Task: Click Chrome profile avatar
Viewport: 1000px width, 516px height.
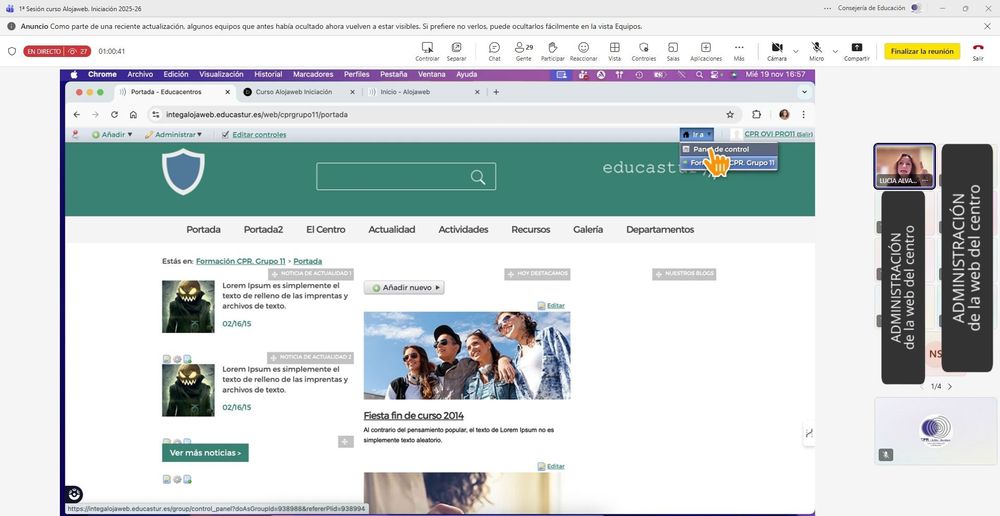Action: point(784,115)
